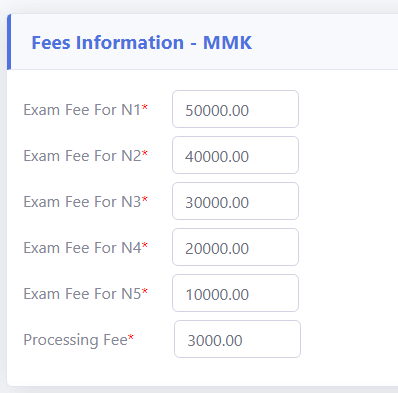398x393 pixels.
Task: Click the "Processing Fee" label
Action: pyautogui.click(x=75, y=340)
